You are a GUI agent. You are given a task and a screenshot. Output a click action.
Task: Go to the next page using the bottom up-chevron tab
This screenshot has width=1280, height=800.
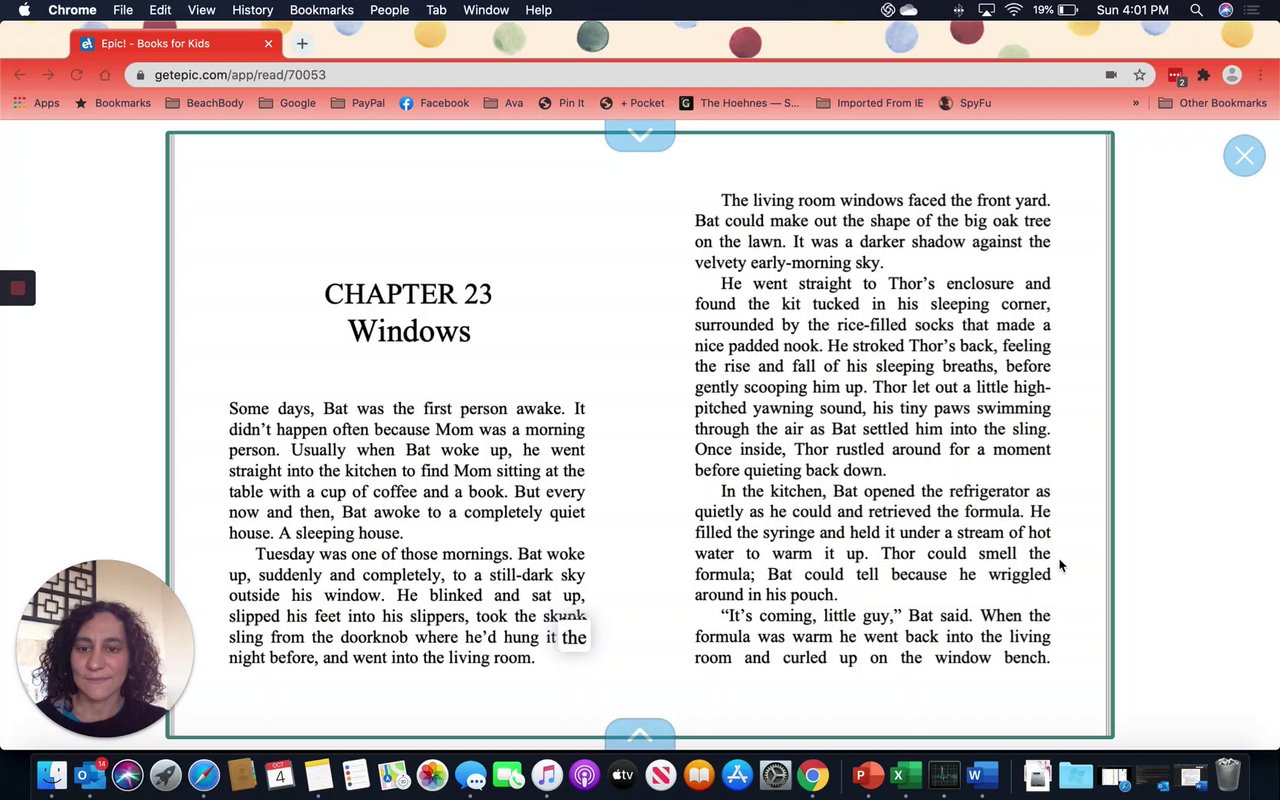click(640, 734)
